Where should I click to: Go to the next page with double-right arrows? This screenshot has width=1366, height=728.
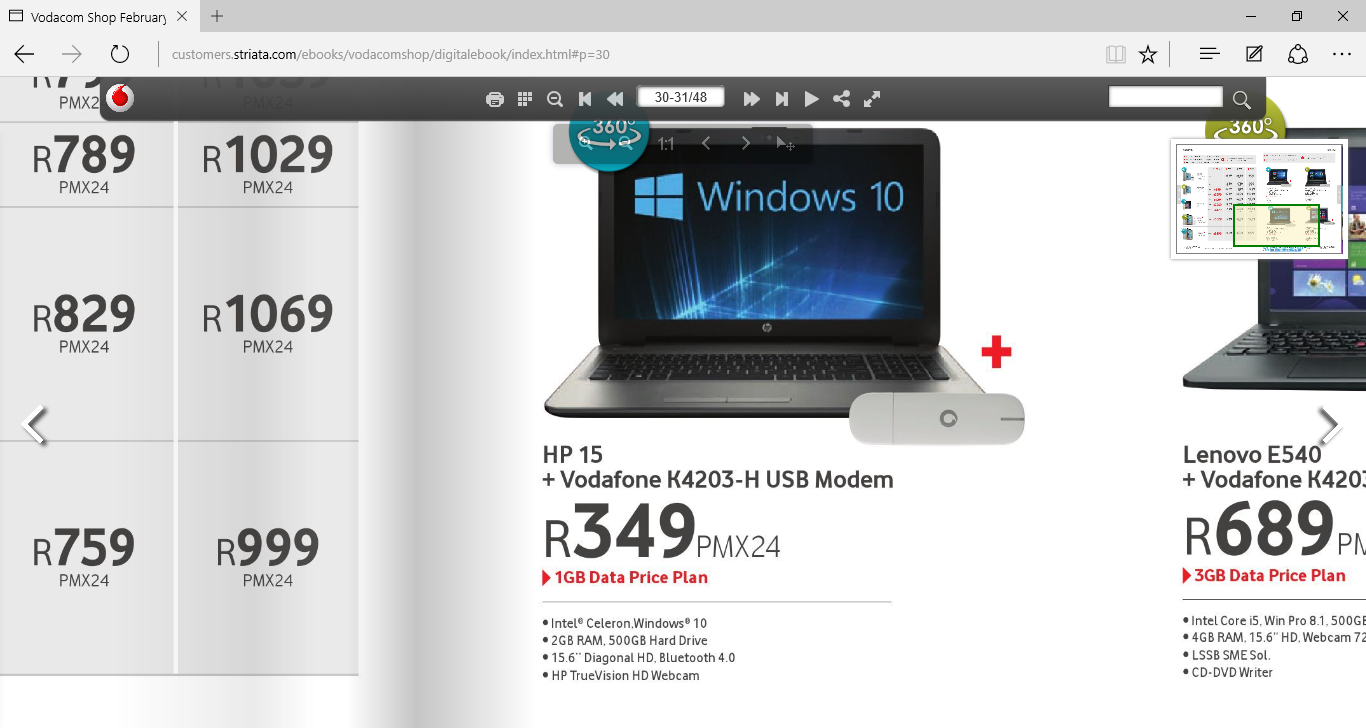[x=751, y=99]
